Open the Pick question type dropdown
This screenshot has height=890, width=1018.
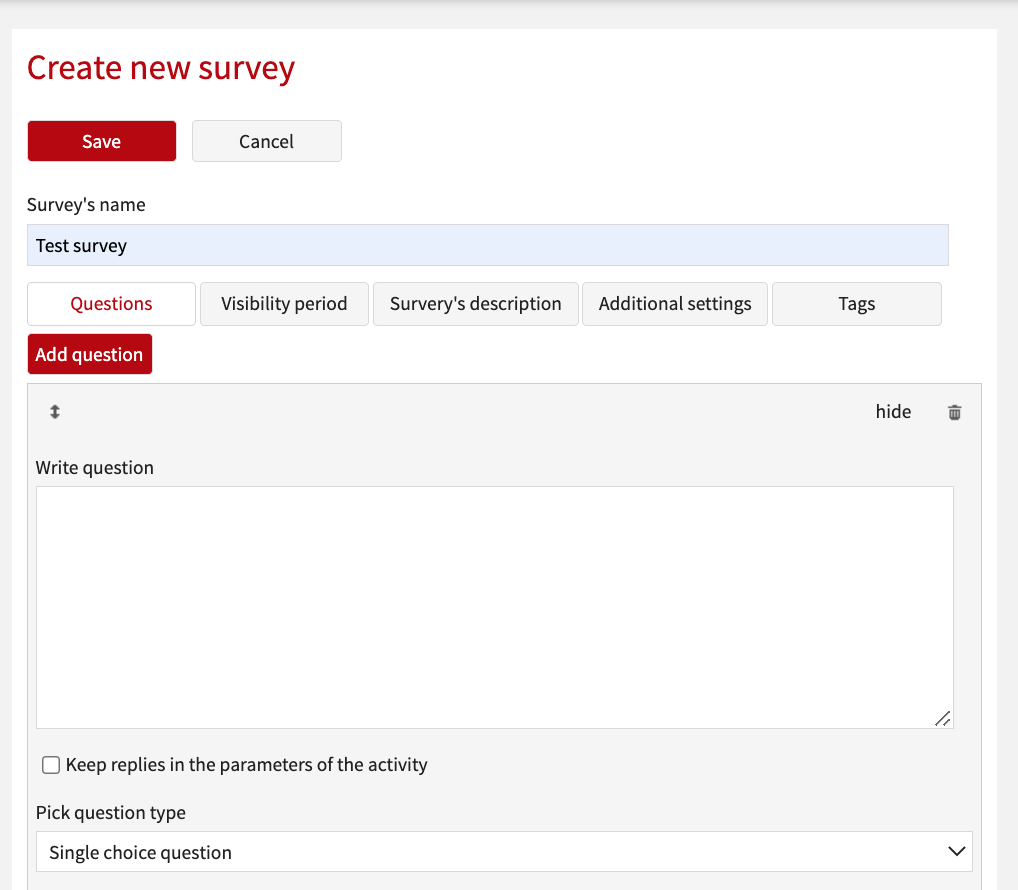click(504, 852)
